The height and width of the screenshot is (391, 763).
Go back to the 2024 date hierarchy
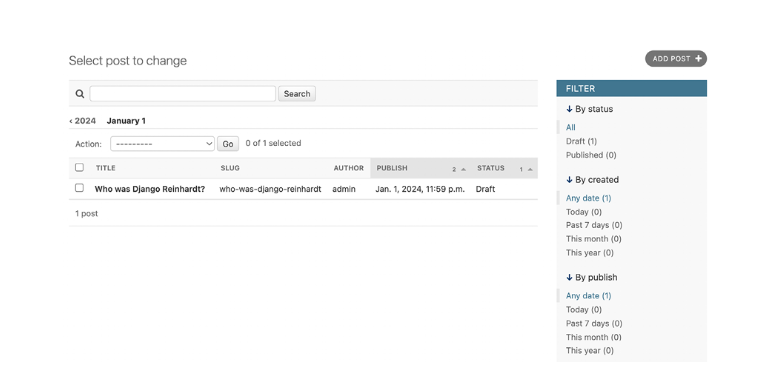click(x=82, y=121)
